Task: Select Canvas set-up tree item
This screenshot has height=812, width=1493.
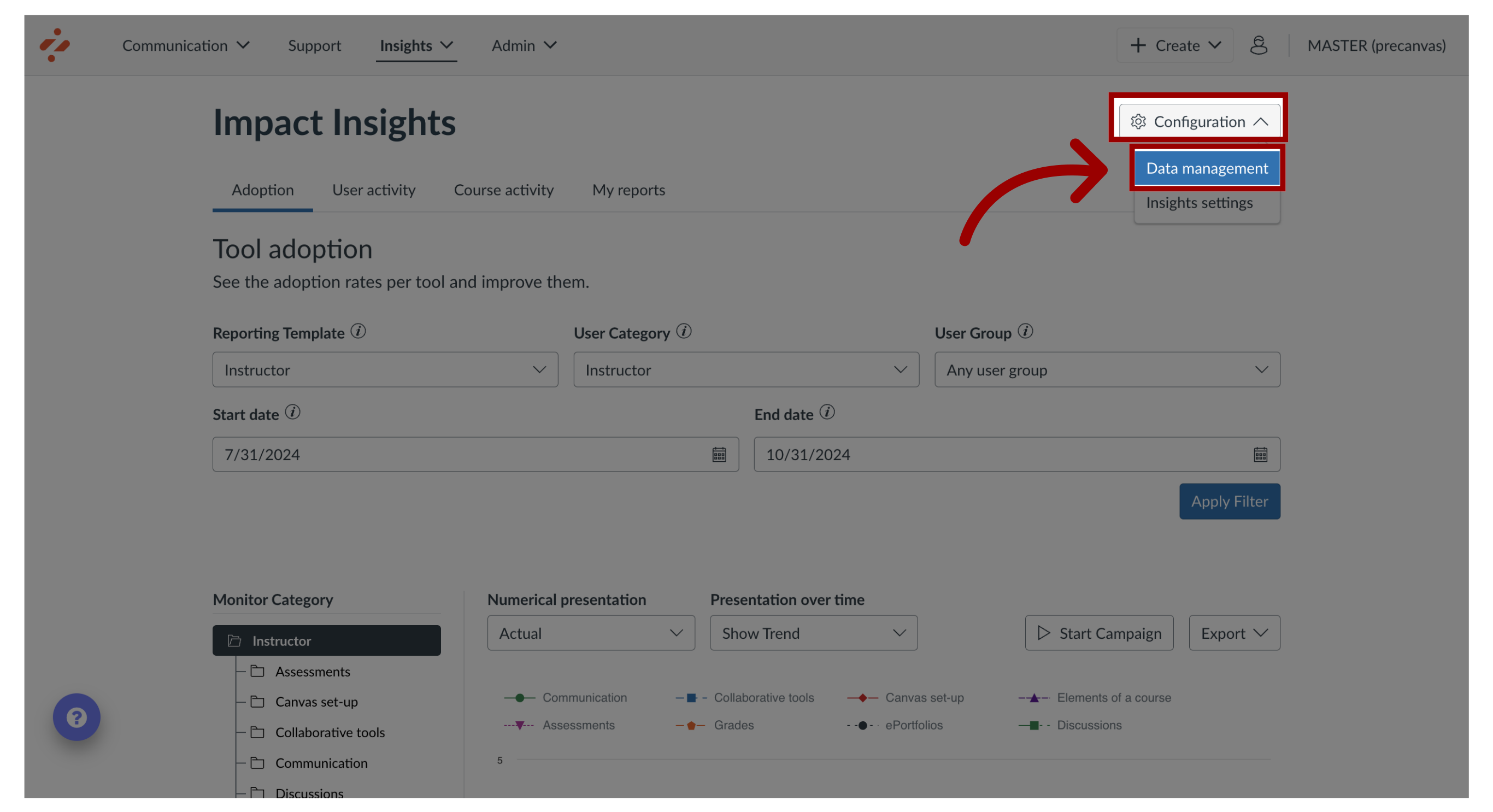Action: [316, 701]
